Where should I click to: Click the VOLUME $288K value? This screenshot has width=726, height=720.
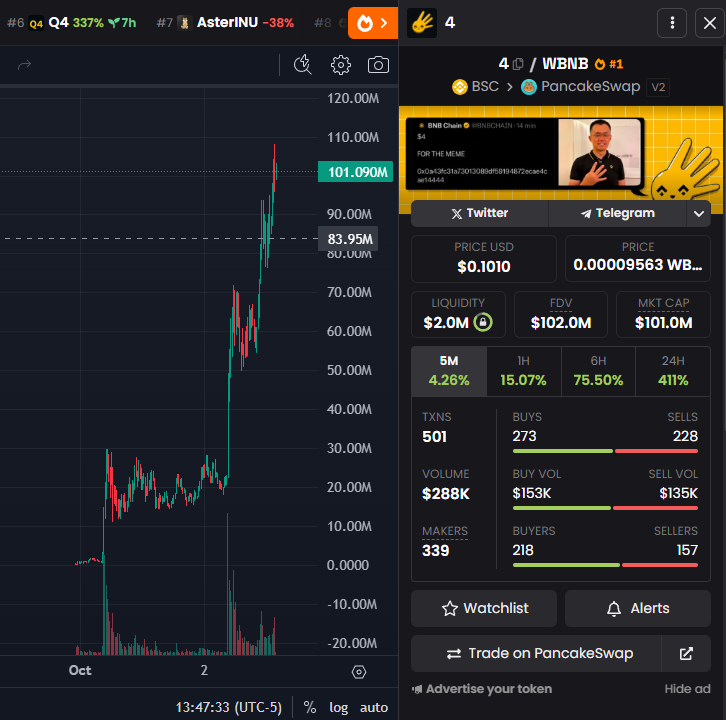[445, 494]
